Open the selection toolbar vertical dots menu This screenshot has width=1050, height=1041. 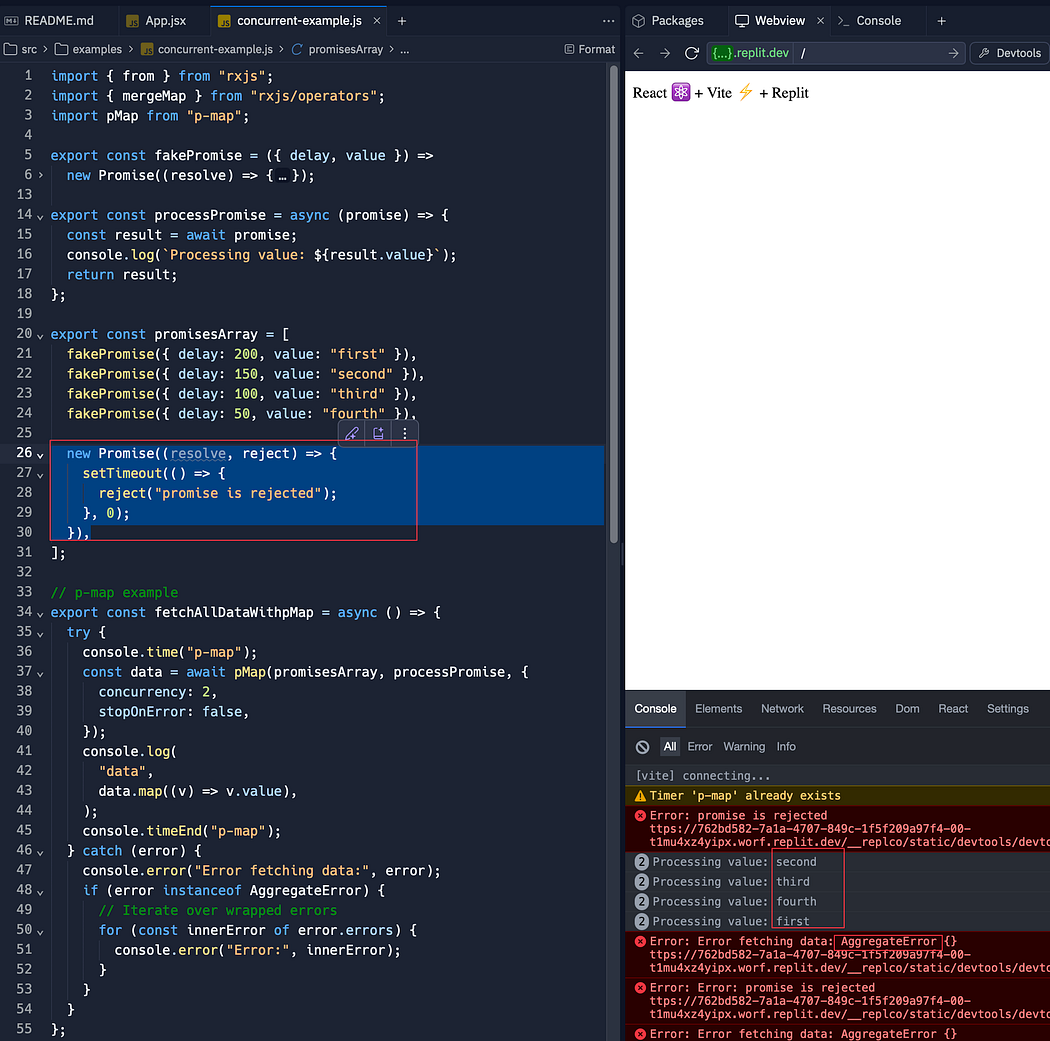(x=404, y=433)
